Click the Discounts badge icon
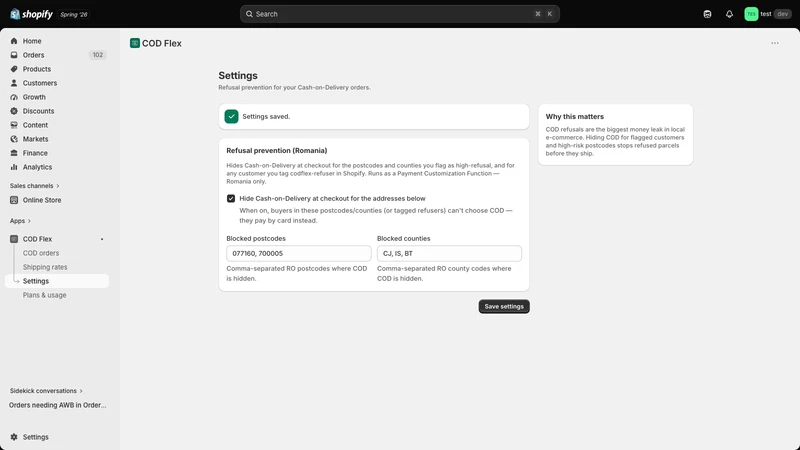Screen dimensions: 800x450 pyautogui.click(x=14, y=111)
